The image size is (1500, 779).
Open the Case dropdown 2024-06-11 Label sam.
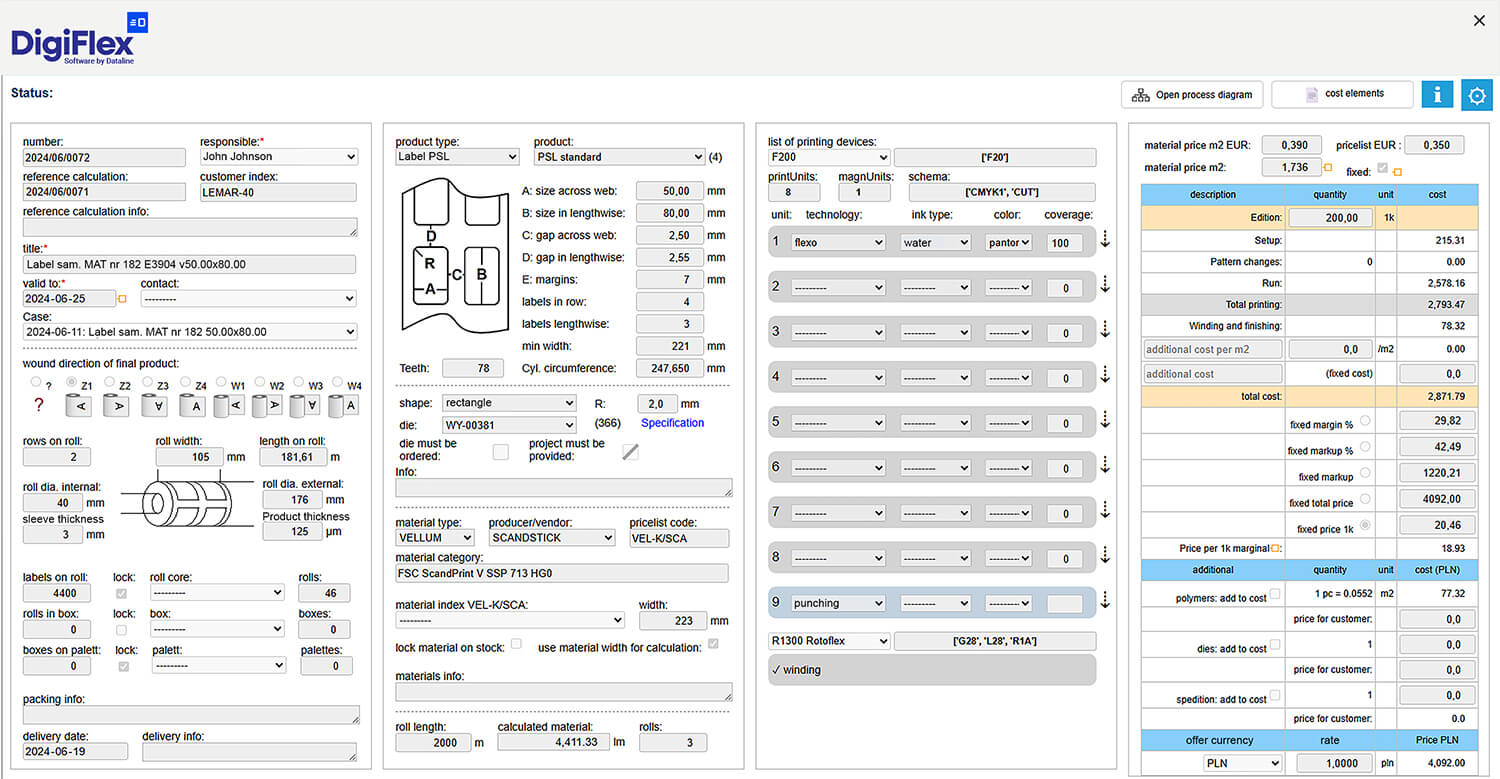pyautogui.click(x=190, y=332)
